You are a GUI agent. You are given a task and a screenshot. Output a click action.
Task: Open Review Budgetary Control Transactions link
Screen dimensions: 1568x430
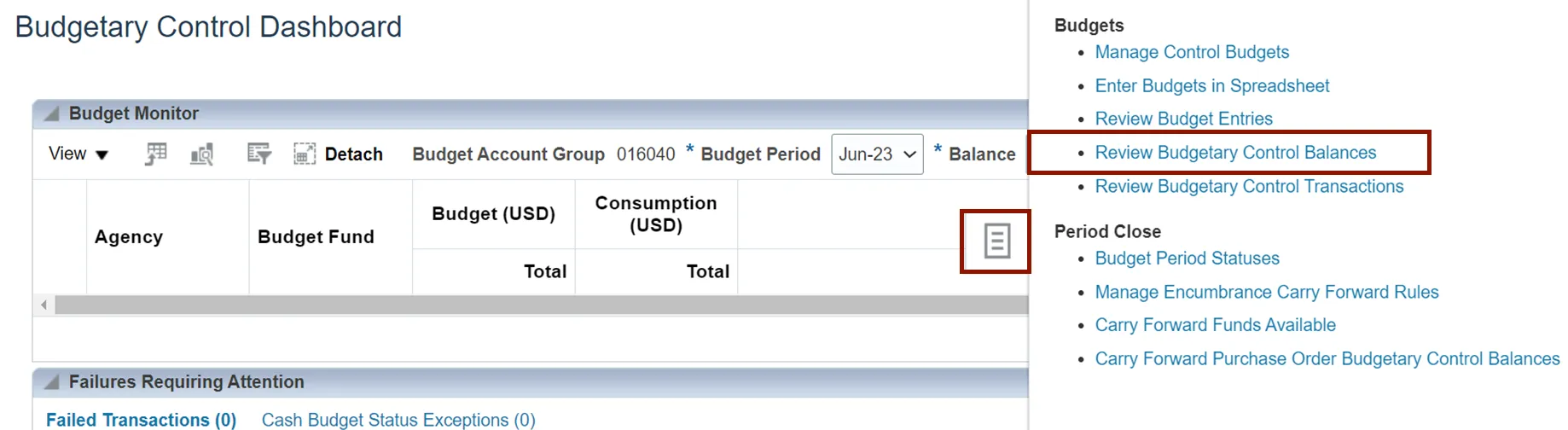[1249, 187]
